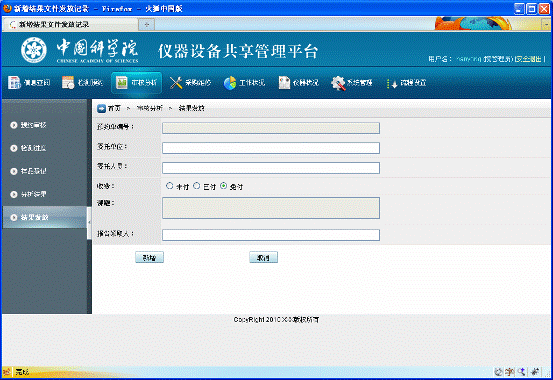
Task: Open the gear icon for 系统管理
Action: (338, 83)
